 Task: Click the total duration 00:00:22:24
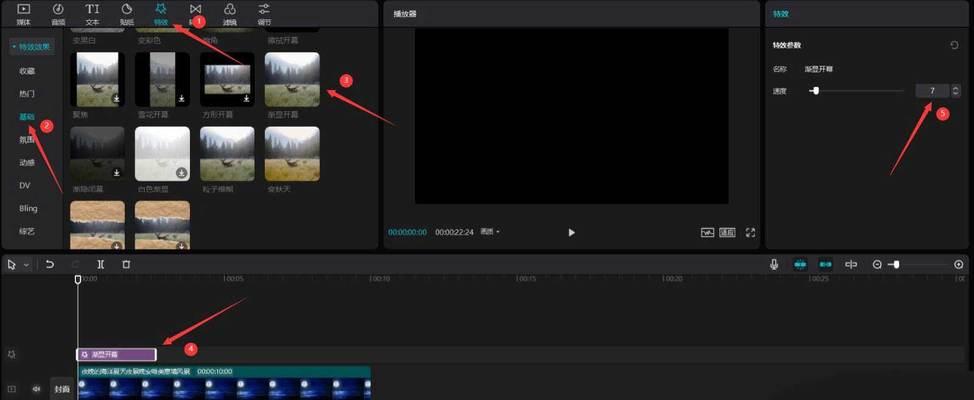click(x=454, y=232)
